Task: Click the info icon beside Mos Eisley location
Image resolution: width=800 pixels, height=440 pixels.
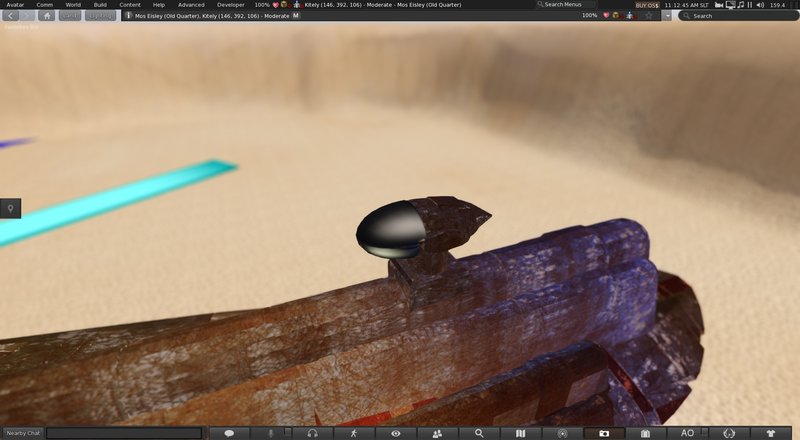Action: pos(129,16)
